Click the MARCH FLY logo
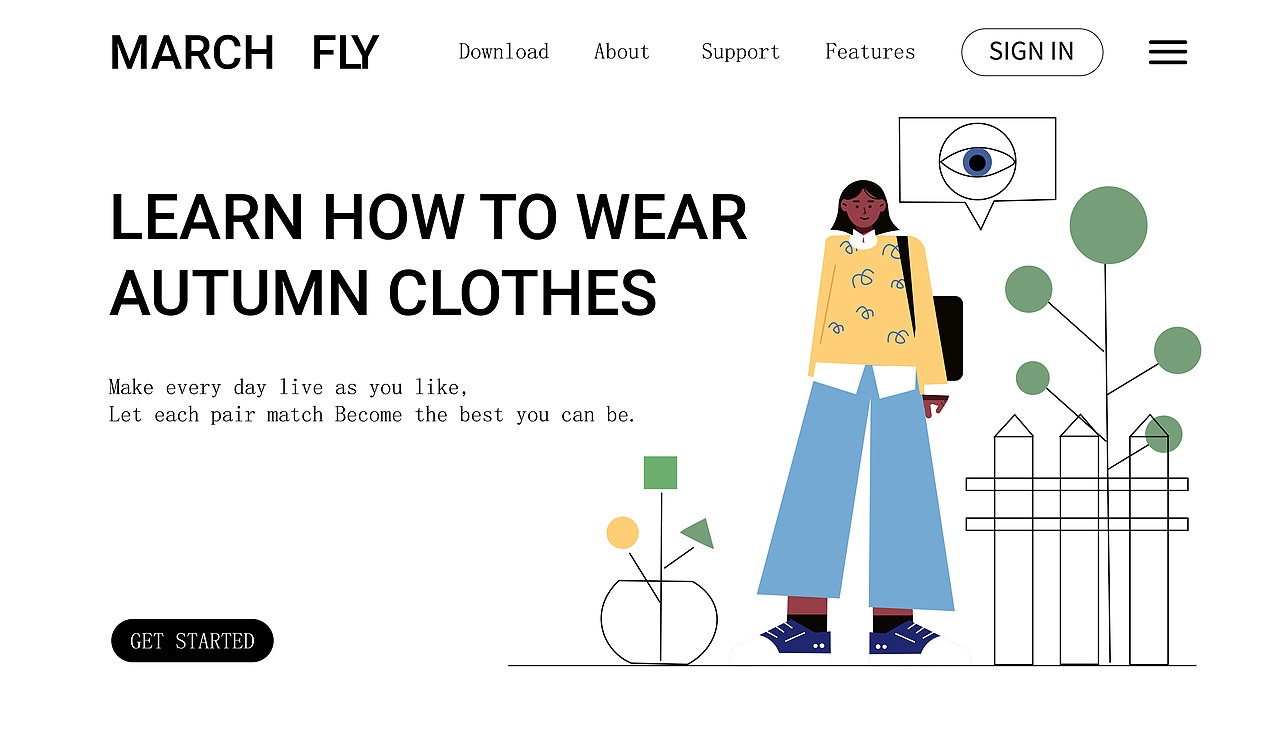 pos(244,52)
